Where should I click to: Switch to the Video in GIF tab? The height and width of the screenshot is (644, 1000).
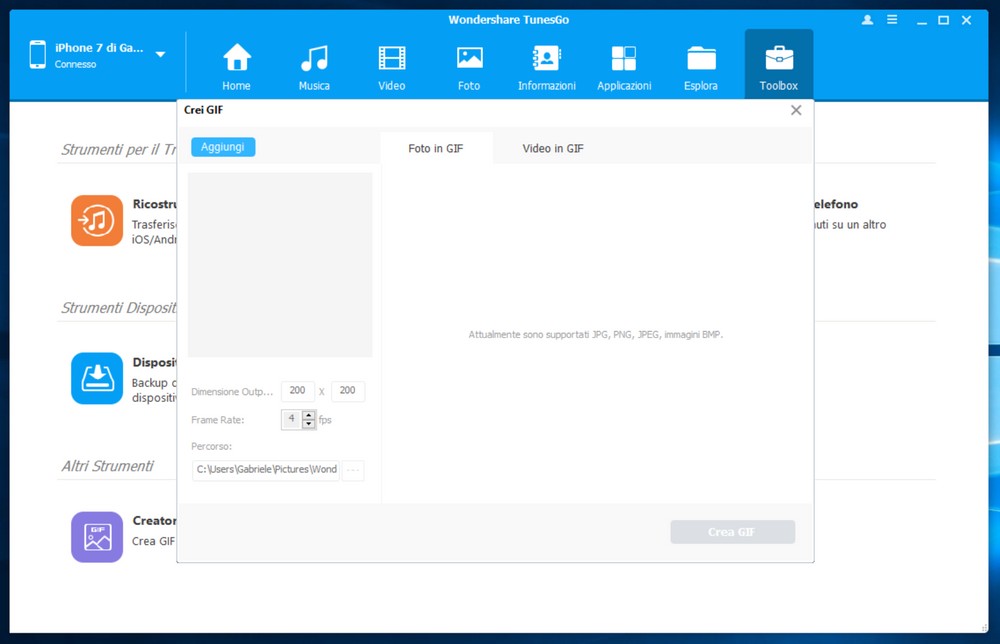point(553,149)
